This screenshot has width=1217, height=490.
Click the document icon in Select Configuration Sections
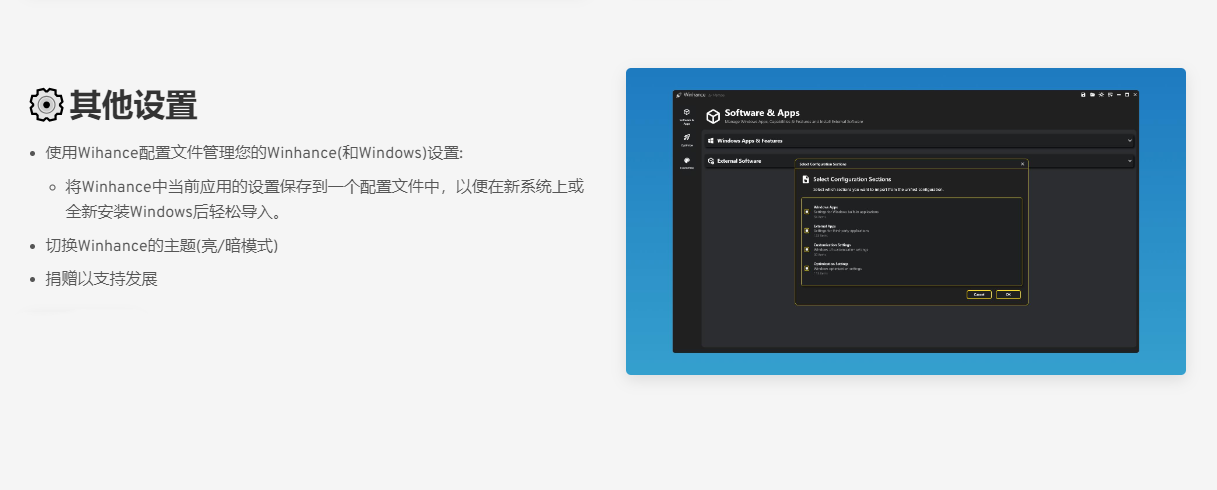805,179
